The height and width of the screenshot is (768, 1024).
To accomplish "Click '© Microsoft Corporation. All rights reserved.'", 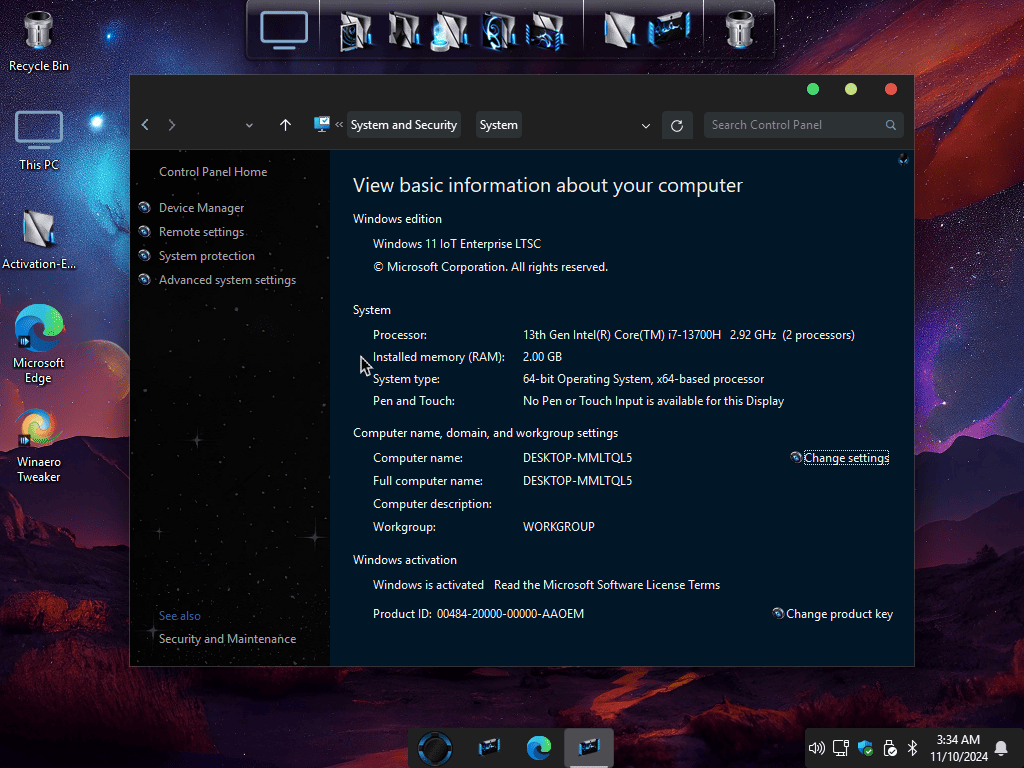I will [490, 267].
